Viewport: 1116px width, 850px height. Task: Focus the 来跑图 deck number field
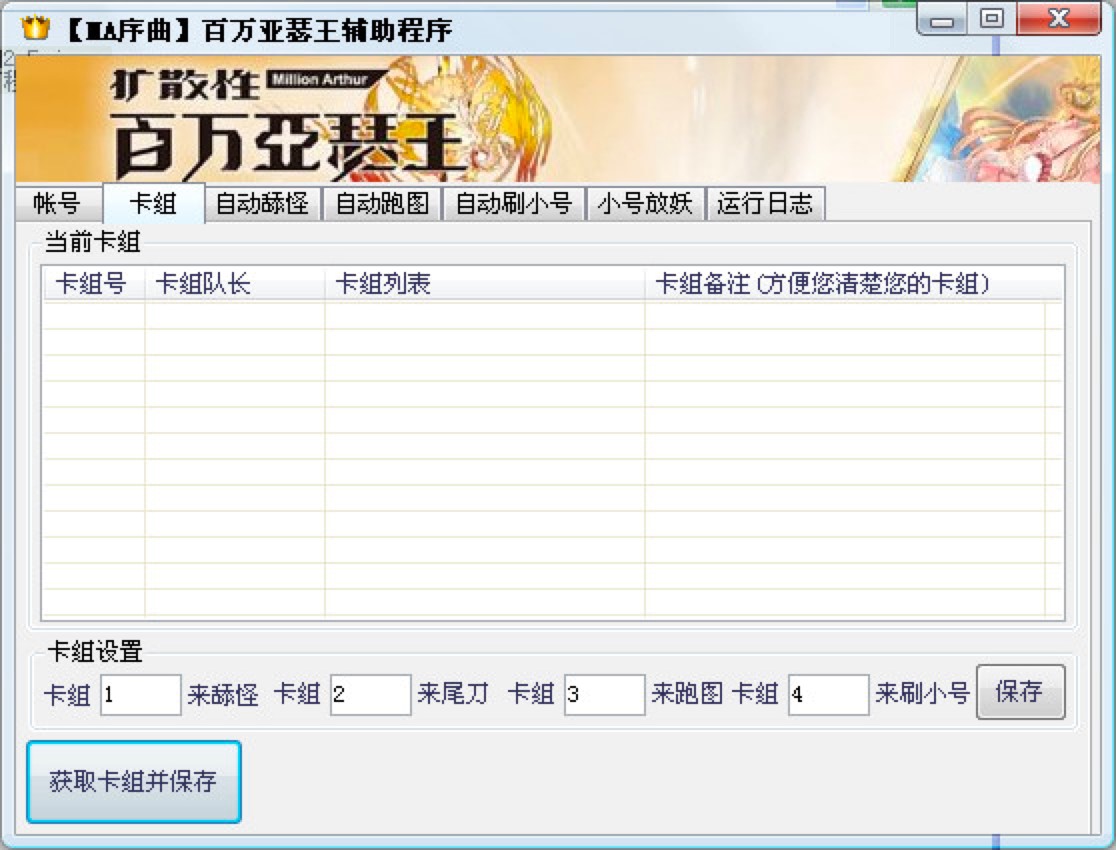click(x=604, y=694)
